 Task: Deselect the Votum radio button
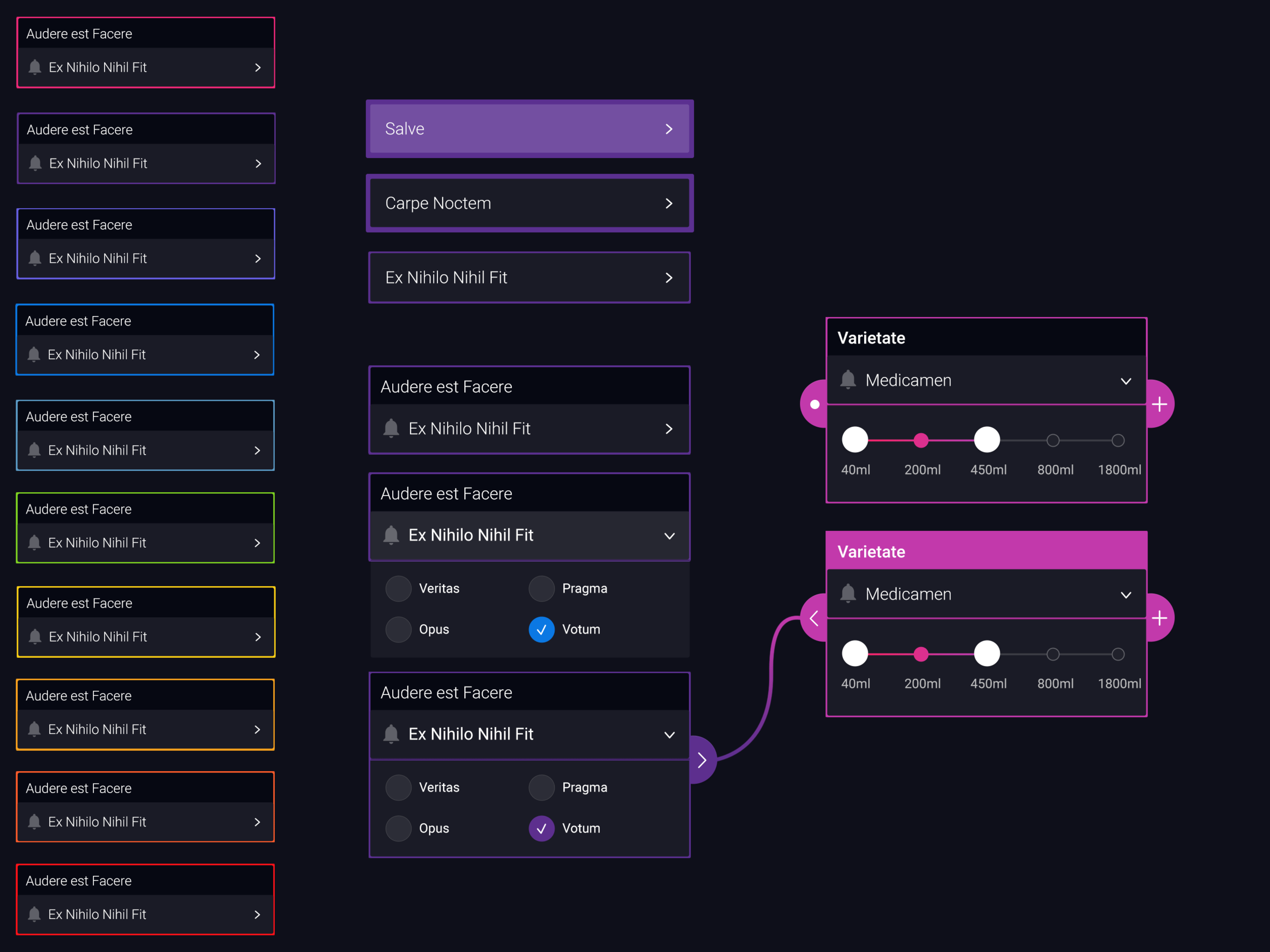click(541, 629)
